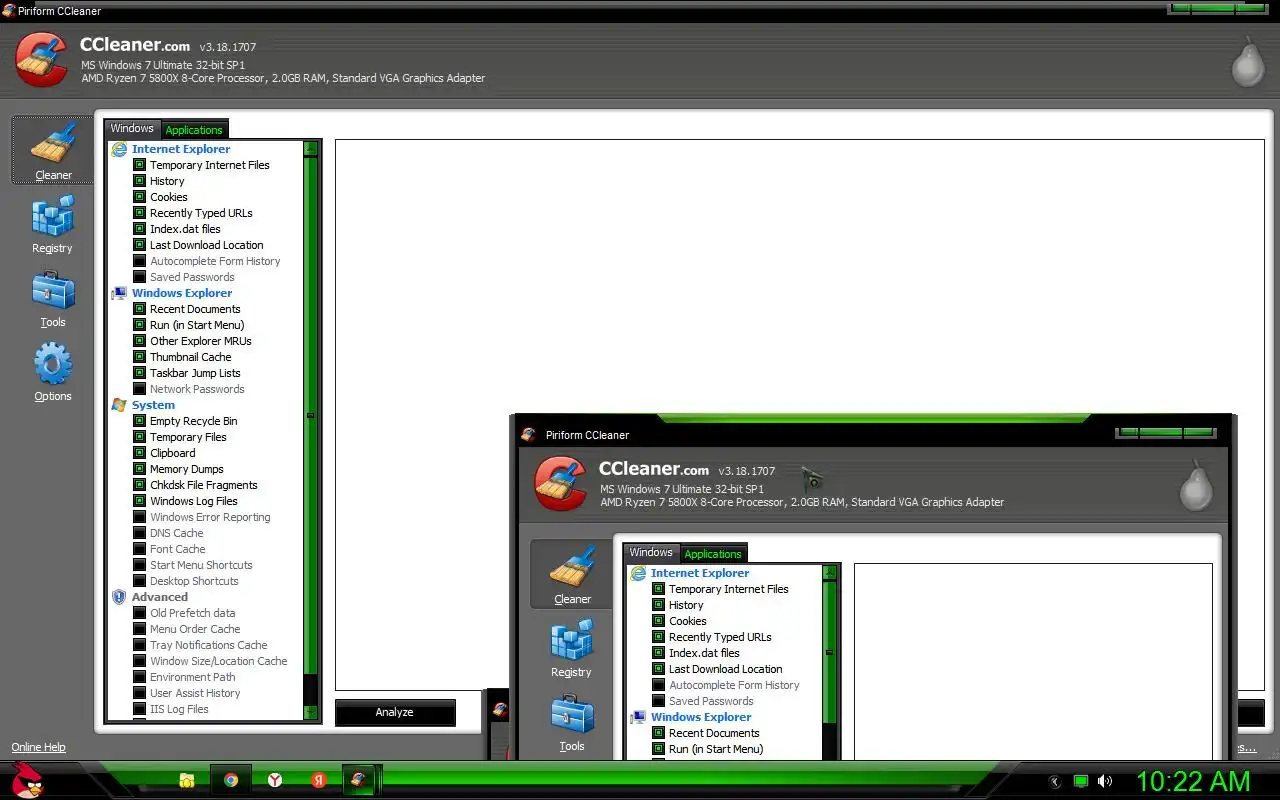Open volume control in system tray

(1105, 781)
